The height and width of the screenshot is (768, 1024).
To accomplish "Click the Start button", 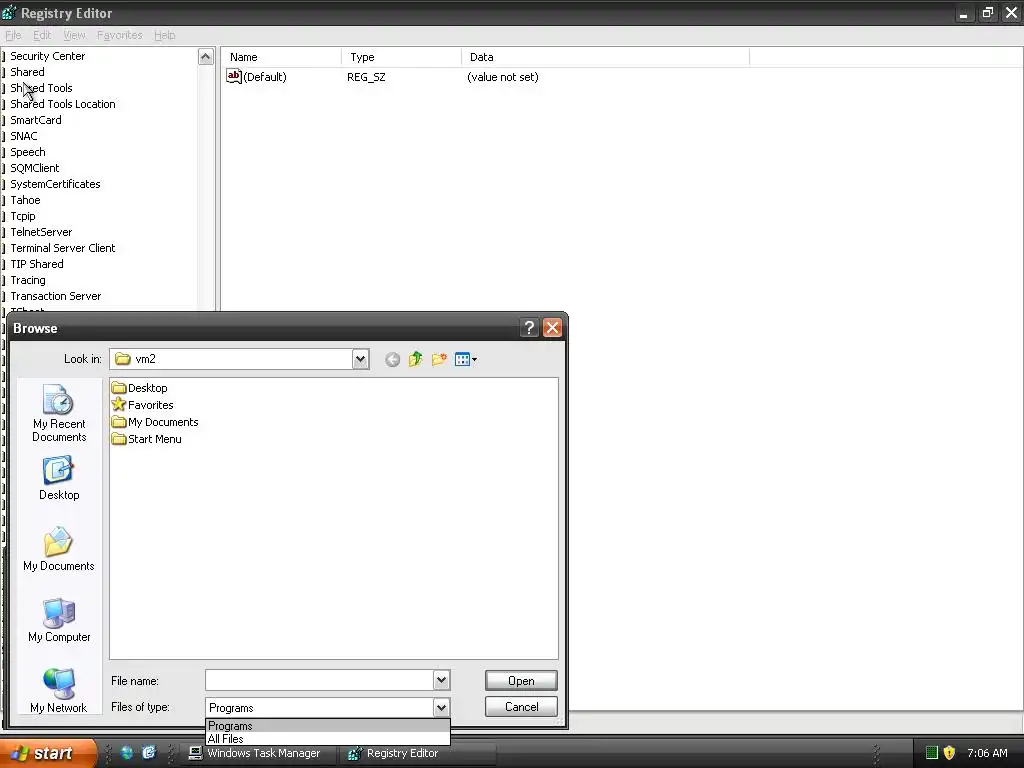I will [x=47, y=753].
